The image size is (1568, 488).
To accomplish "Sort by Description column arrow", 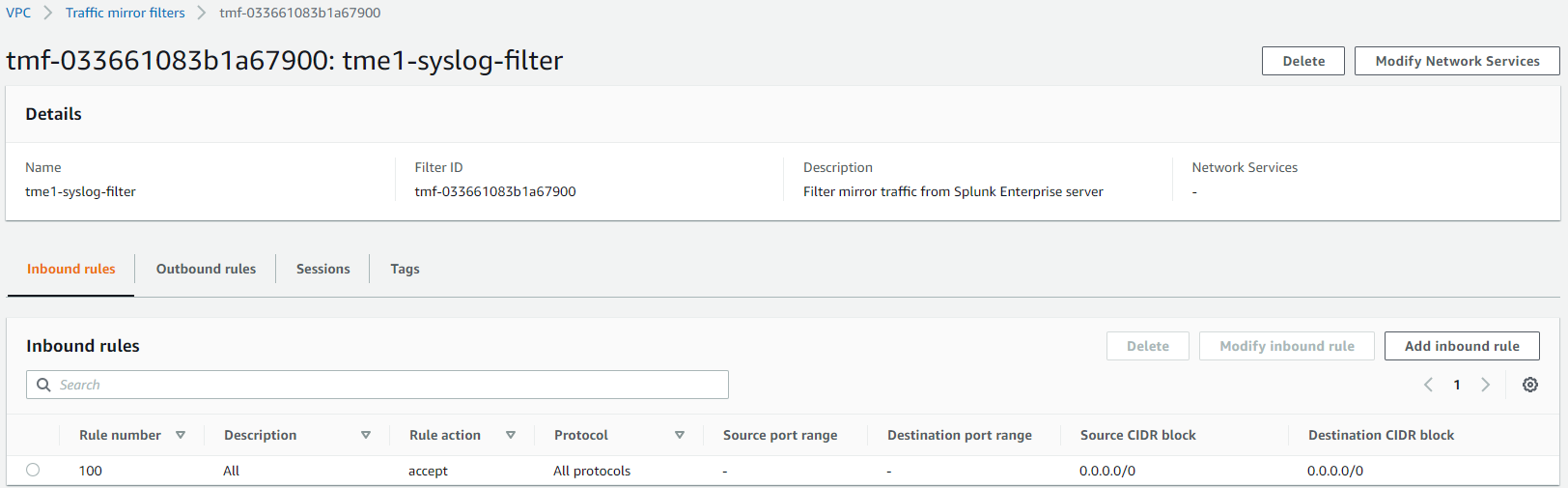I will click(x=366, y=435).
